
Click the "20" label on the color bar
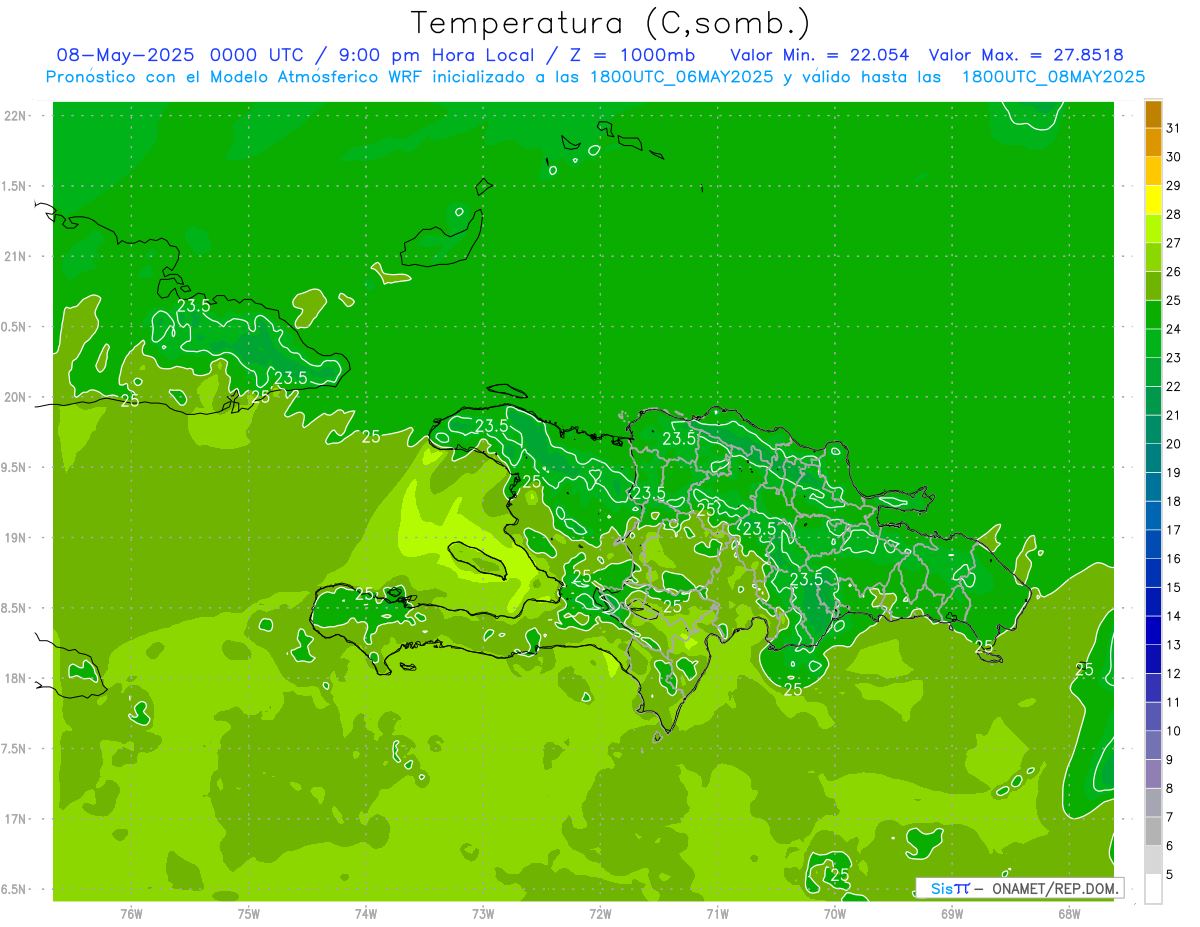pyautogui.click(x=1174, y=444)
